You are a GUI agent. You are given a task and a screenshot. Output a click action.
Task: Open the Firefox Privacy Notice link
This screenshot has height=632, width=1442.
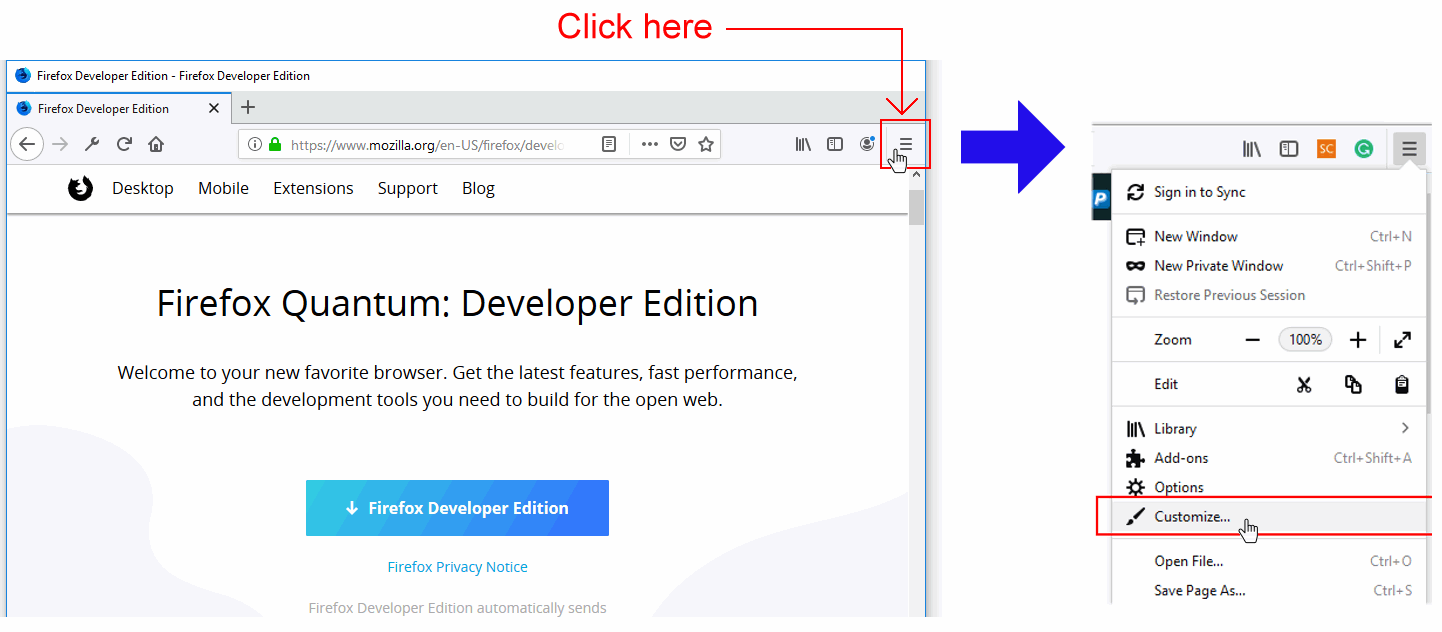(x=457, y=567)
